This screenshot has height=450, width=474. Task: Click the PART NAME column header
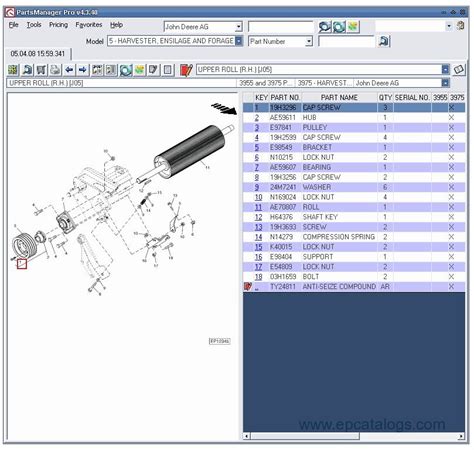click(339, 97)
